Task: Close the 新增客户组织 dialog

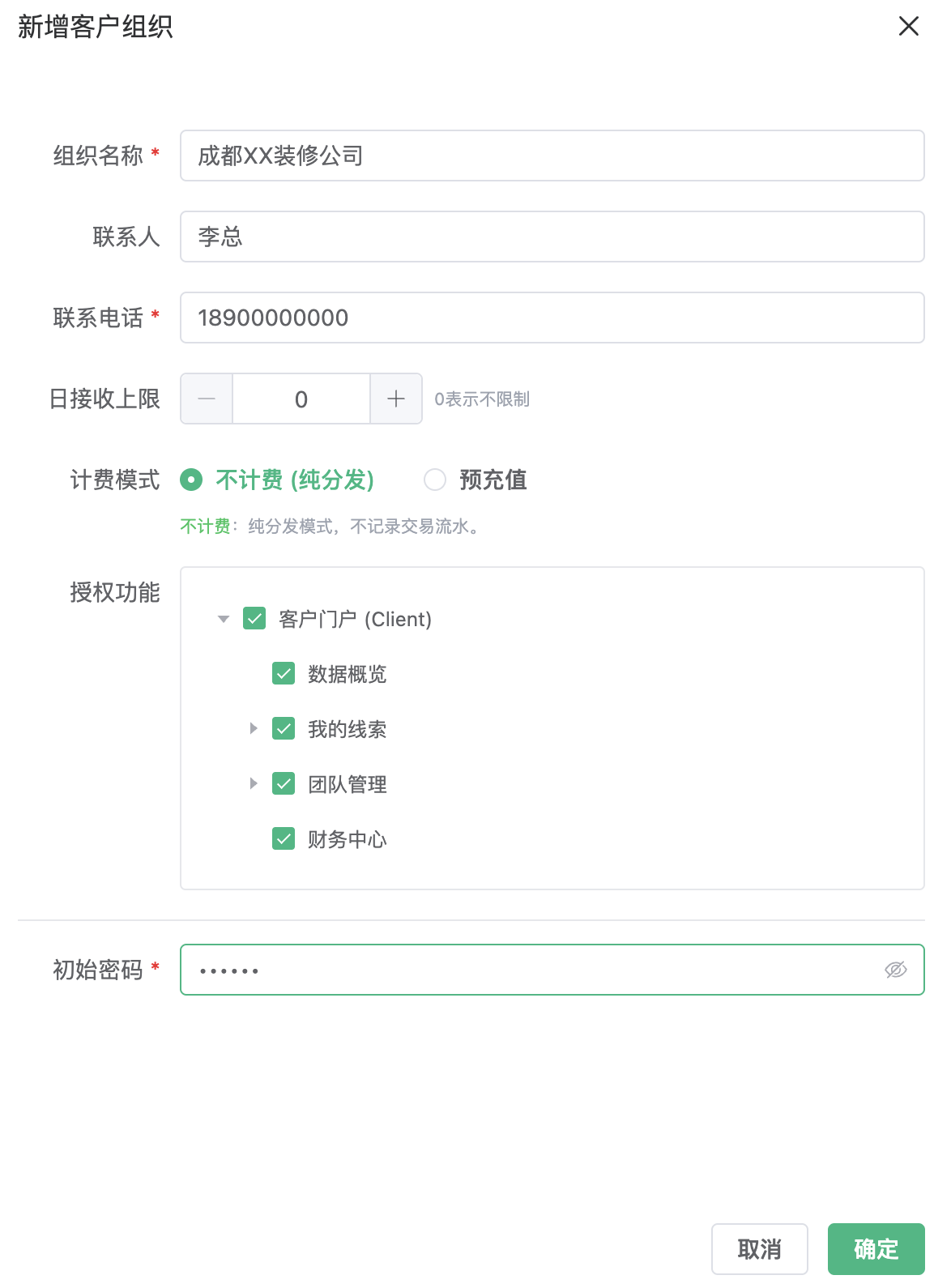Action: pos(908,27)
